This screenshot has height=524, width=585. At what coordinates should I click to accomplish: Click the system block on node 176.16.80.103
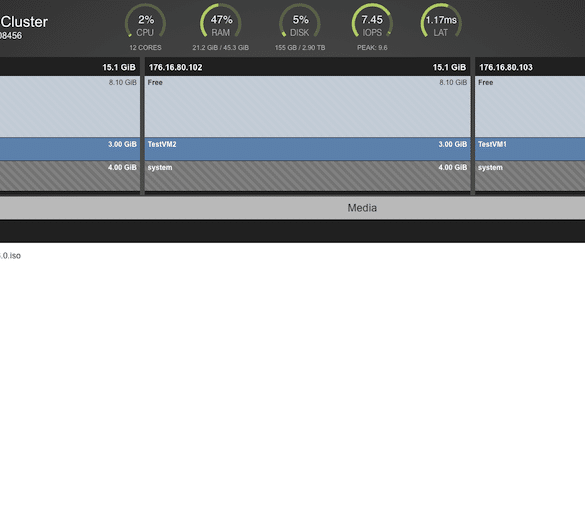pyautogui.click(x=530, y=176)
